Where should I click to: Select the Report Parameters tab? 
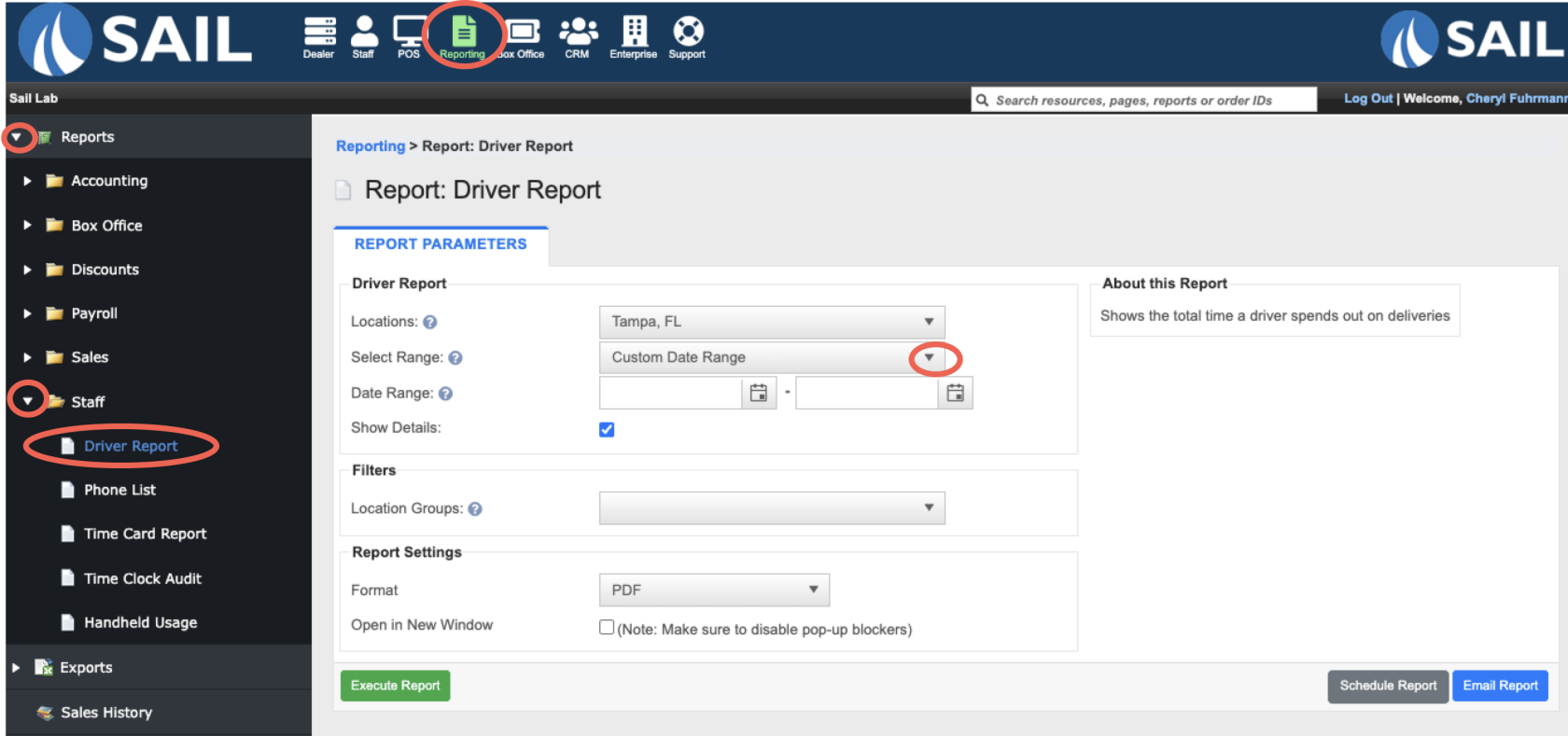coord(441,244)
